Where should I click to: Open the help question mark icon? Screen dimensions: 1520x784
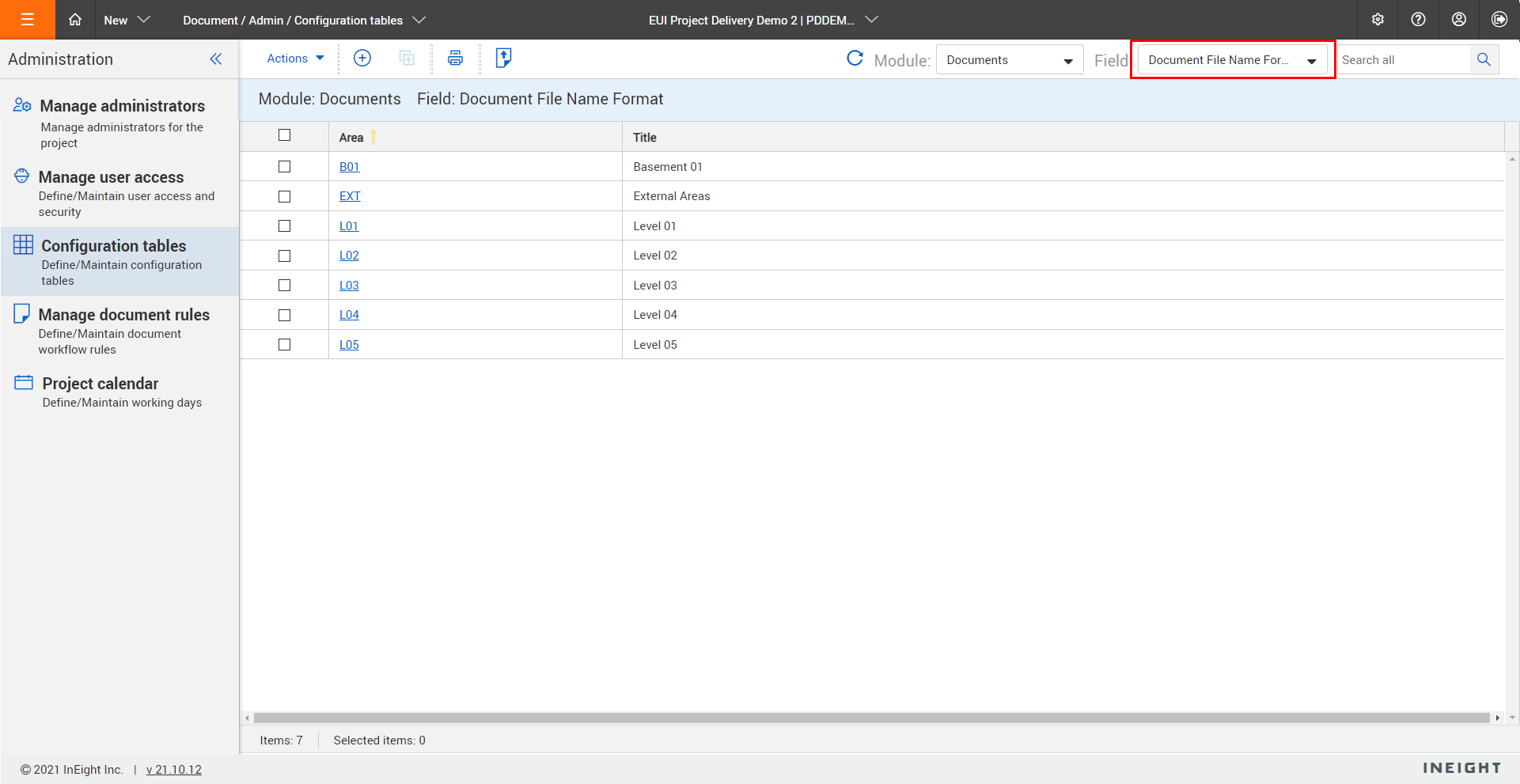[1418, 20]
